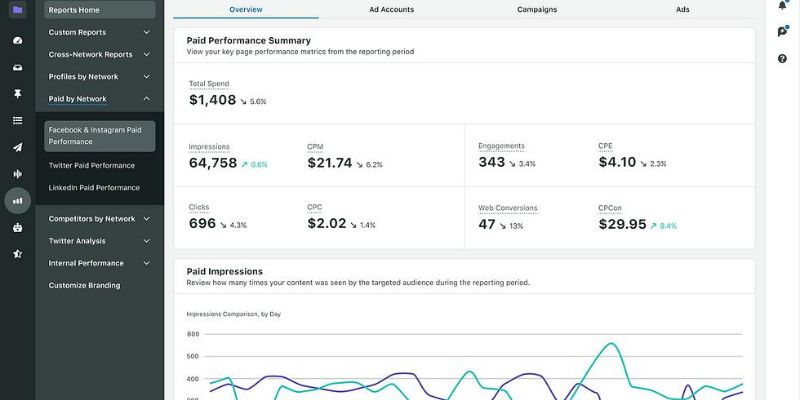
Task: Expand Cross-Network Reports chevron
Action: click(146, 54)
